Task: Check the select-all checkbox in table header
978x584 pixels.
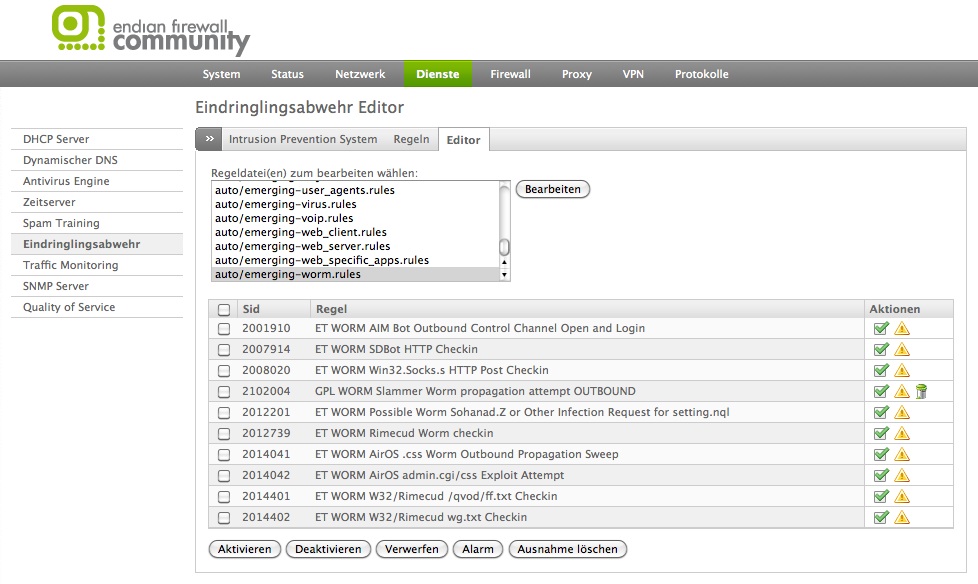Action: 224,309
